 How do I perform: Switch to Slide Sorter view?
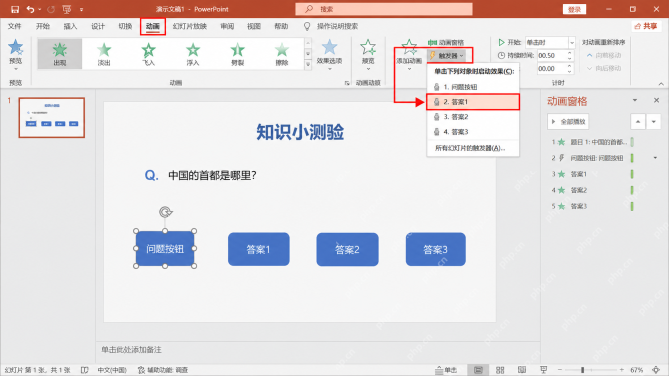pyautogui.click(x=500, y=370)
